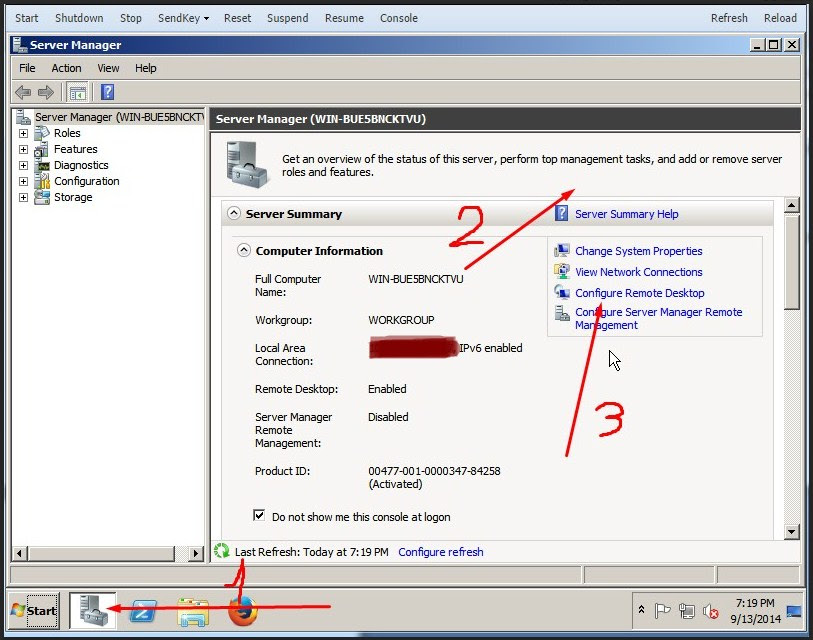Click the Server Manager Remote Management icon
The width and height of the screenshot is (813, 640).
pos(562,313)
